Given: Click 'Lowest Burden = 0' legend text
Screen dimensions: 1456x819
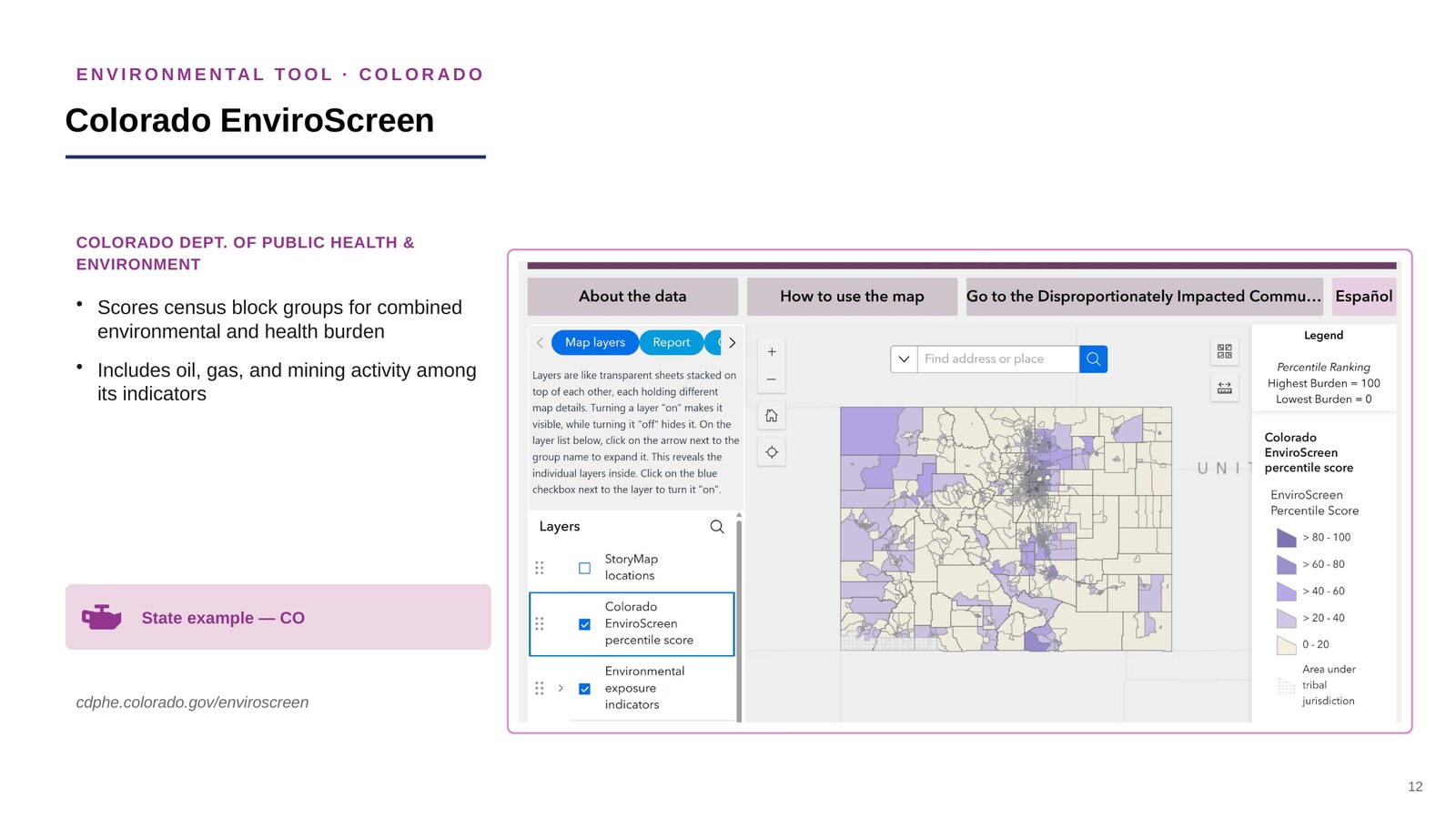Looking at the screenshot, I should (1323, 399).
